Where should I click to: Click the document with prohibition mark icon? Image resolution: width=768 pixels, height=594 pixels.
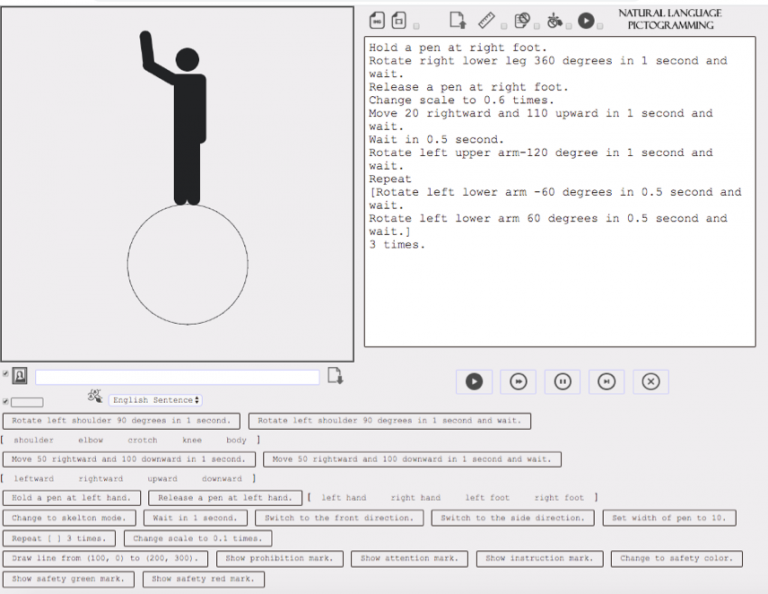[522, 21]
